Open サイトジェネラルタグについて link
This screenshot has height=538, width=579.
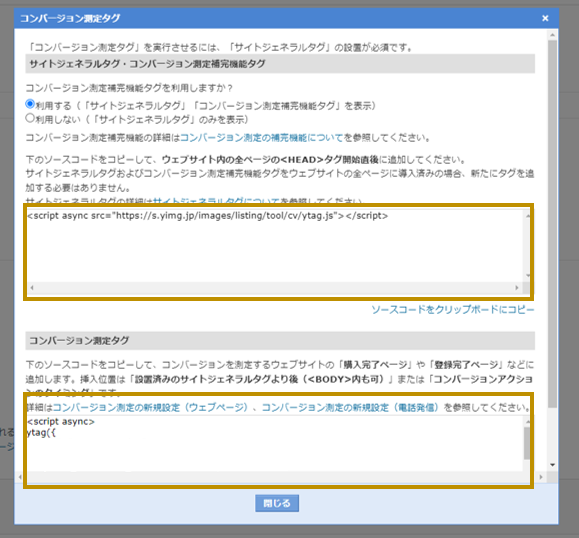[x=216, y=201]
